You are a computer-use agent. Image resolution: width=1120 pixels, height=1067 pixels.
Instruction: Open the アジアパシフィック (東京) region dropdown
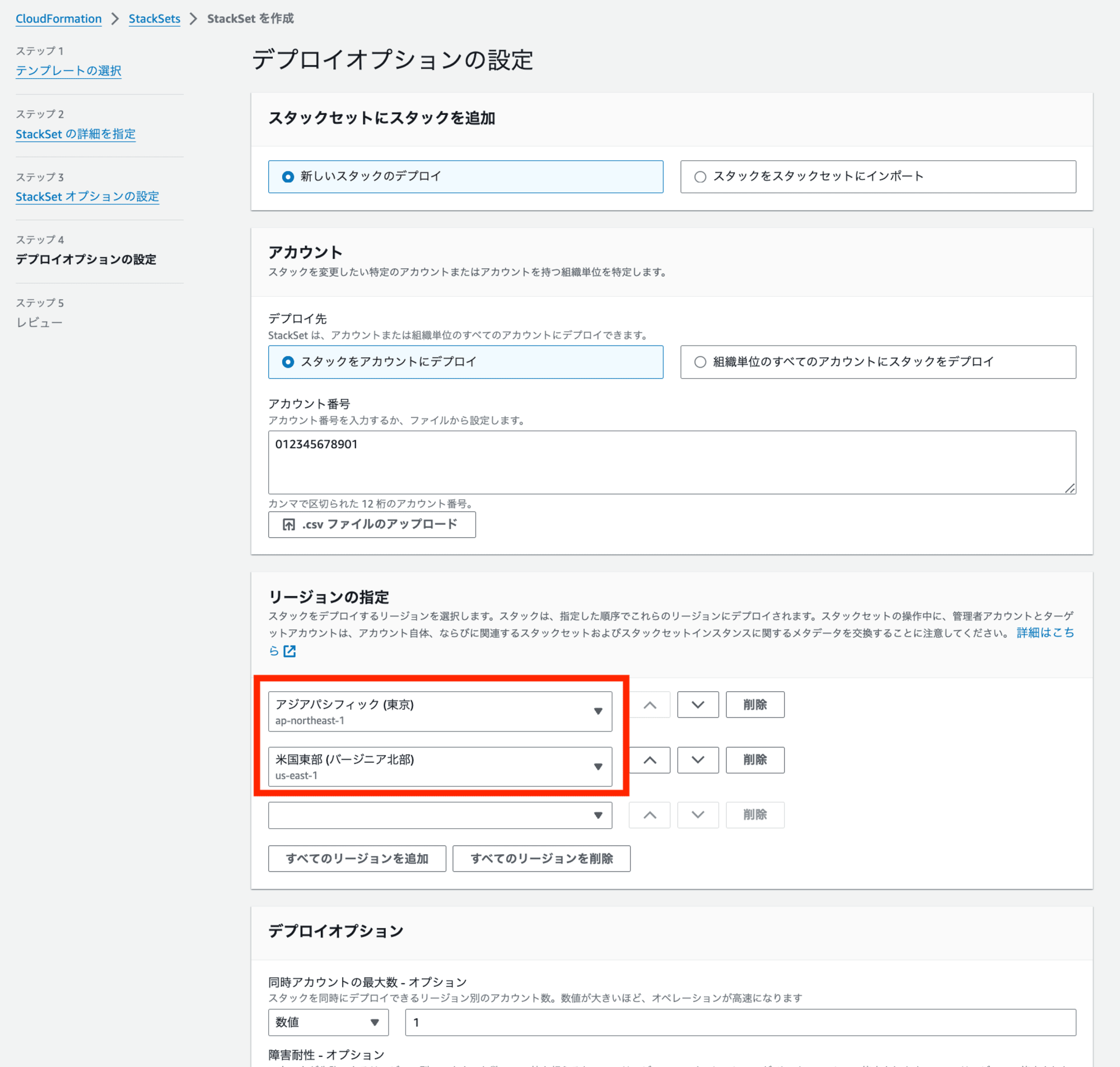pyautogui.click(x=440, y=711)
